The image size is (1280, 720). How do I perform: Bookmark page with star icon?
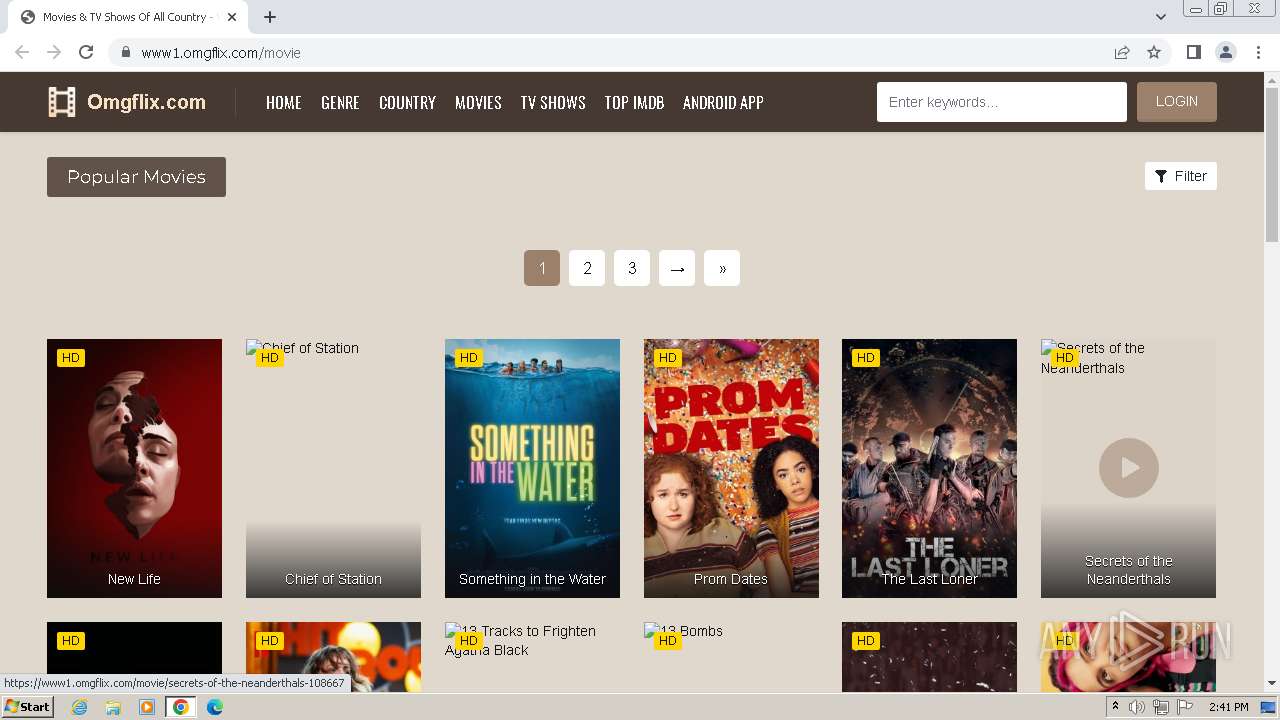pyautogui.click(x=1154, y=52)
